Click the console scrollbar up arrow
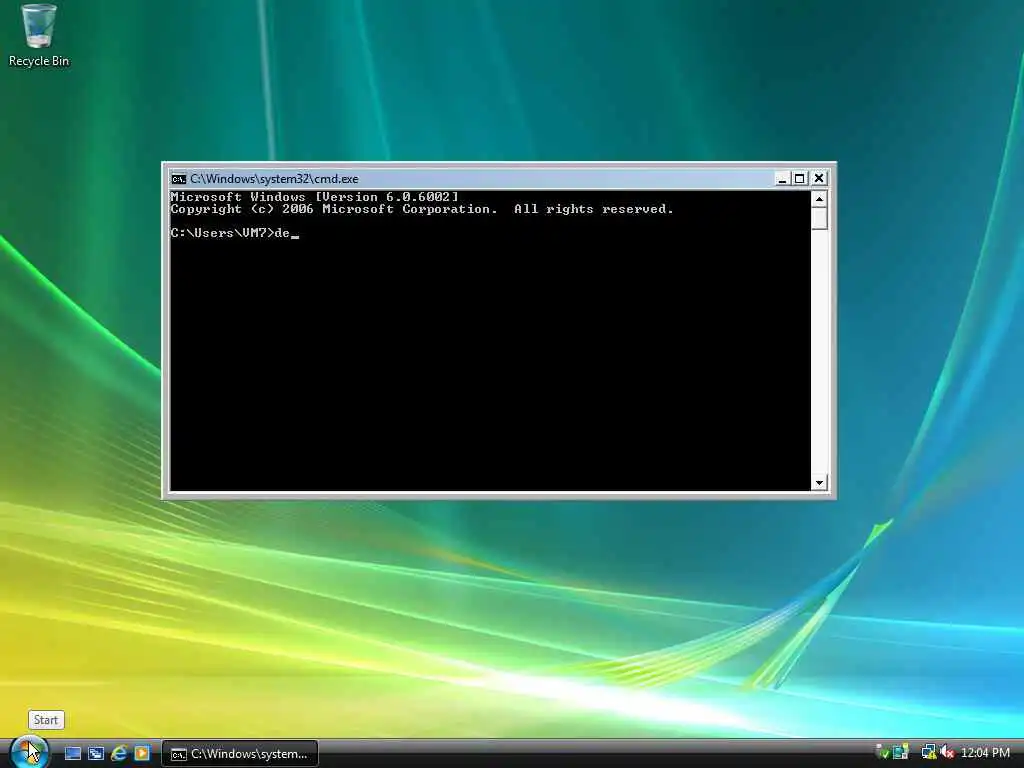Screen dimensions: 1024x768 [820, 199]
